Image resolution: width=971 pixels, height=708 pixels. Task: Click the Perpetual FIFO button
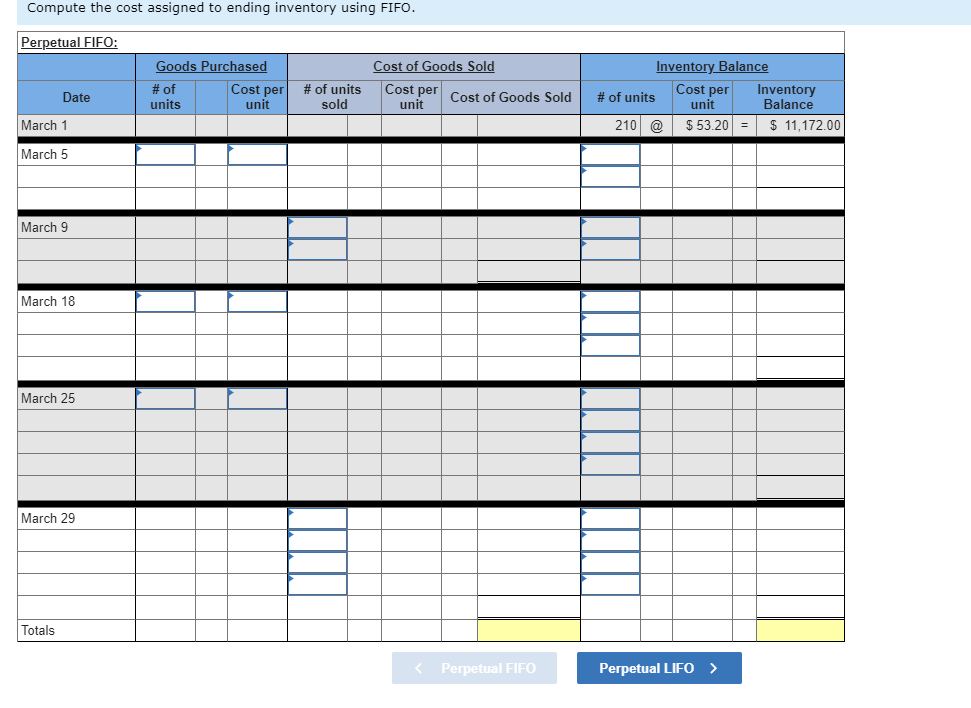(x=474, y=668)
